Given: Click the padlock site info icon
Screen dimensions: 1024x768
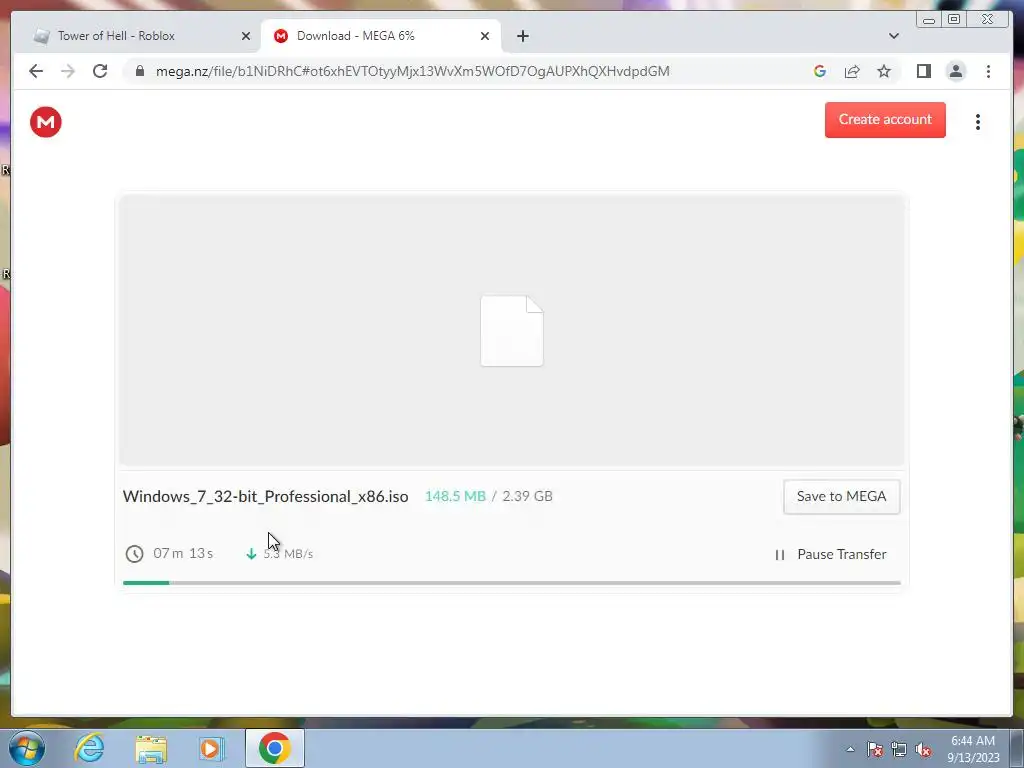Looking at the screenshot, I should (x=140, y=71).
